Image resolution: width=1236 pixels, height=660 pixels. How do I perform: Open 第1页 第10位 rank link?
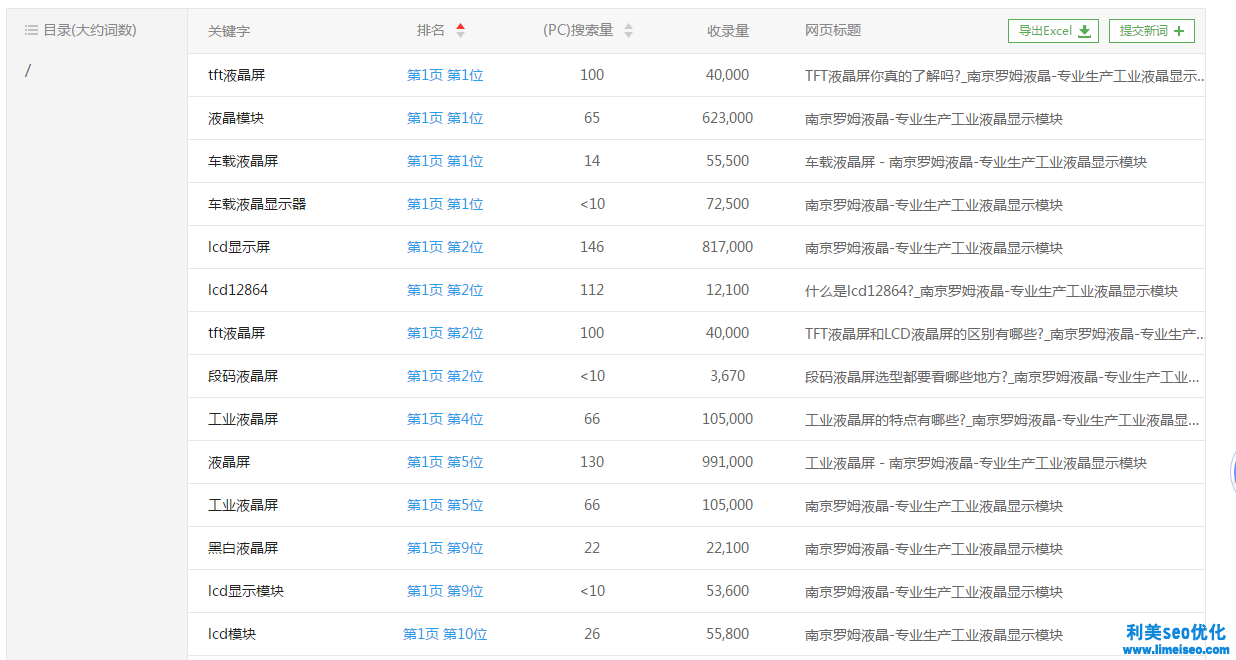[445, 634]
